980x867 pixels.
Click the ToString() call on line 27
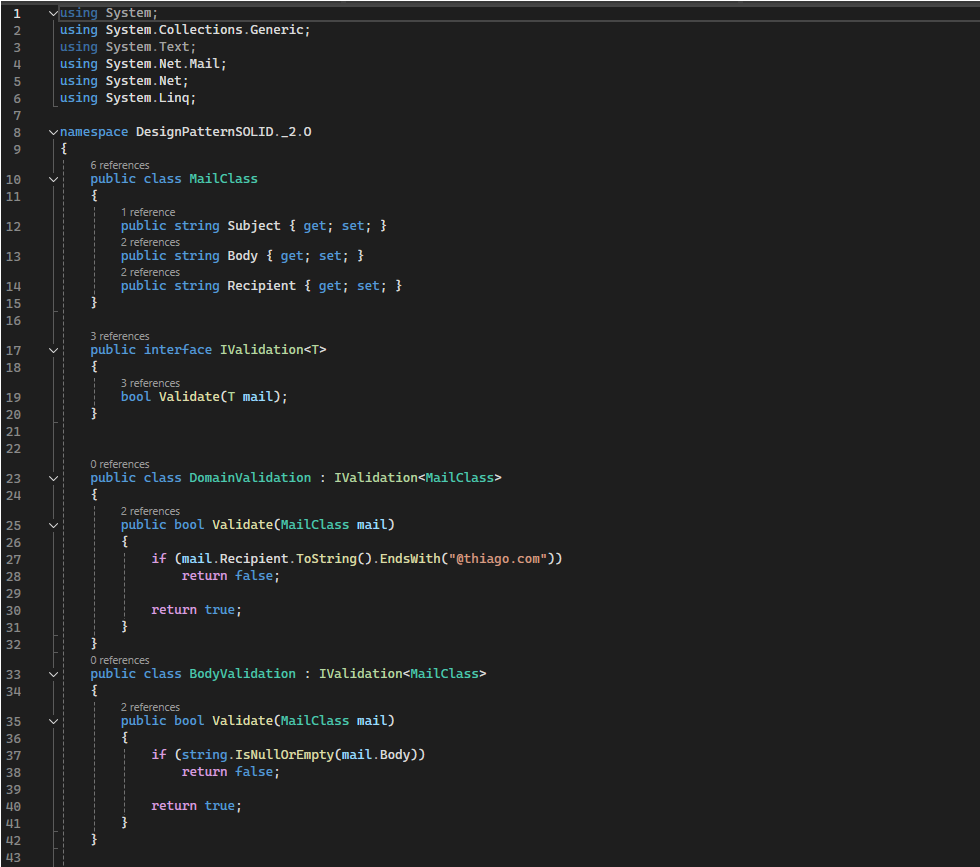click(x=334, y=559)
